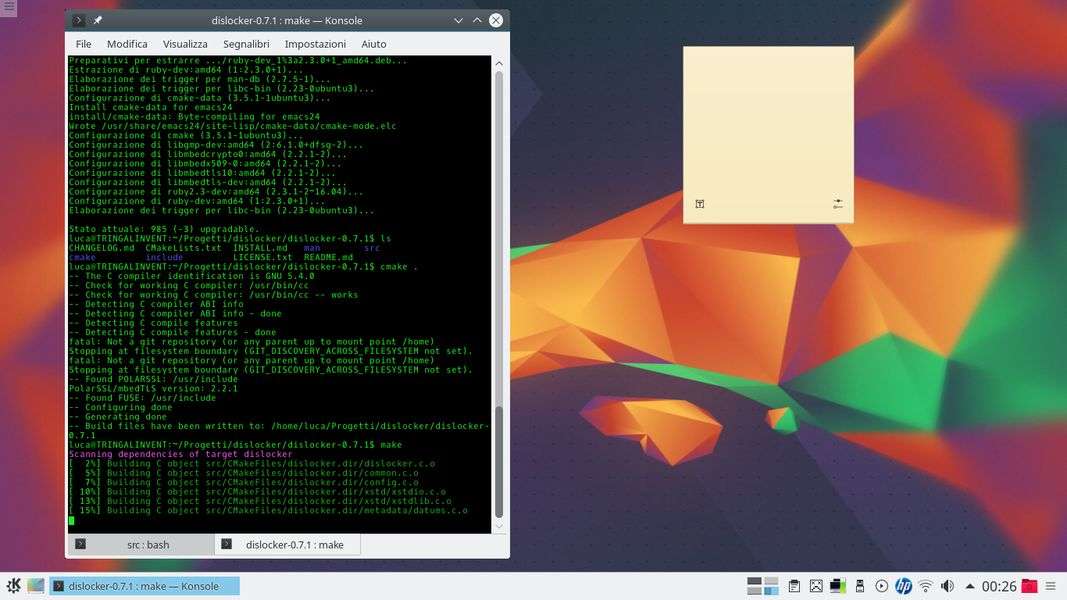Viewport: 1067px width, 600px height.
Task: Open the panel hamburger settings menu
Action: pos(1053,586)
